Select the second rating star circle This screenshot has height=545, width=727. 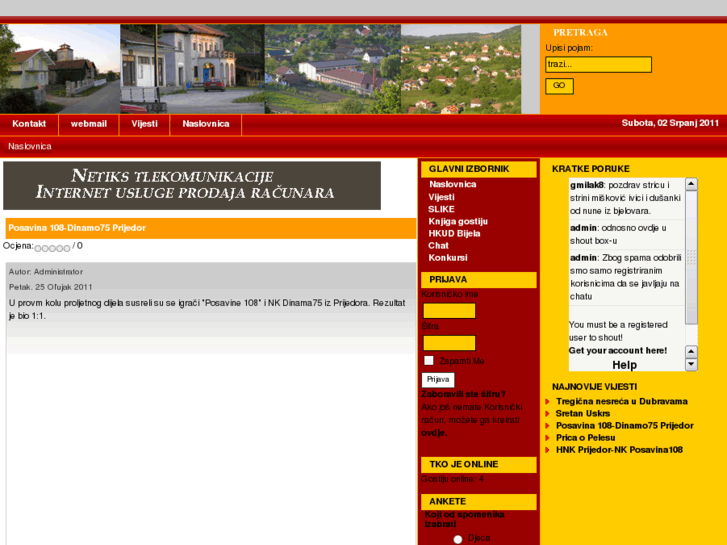pyautogui.click(x=45, y=249)
